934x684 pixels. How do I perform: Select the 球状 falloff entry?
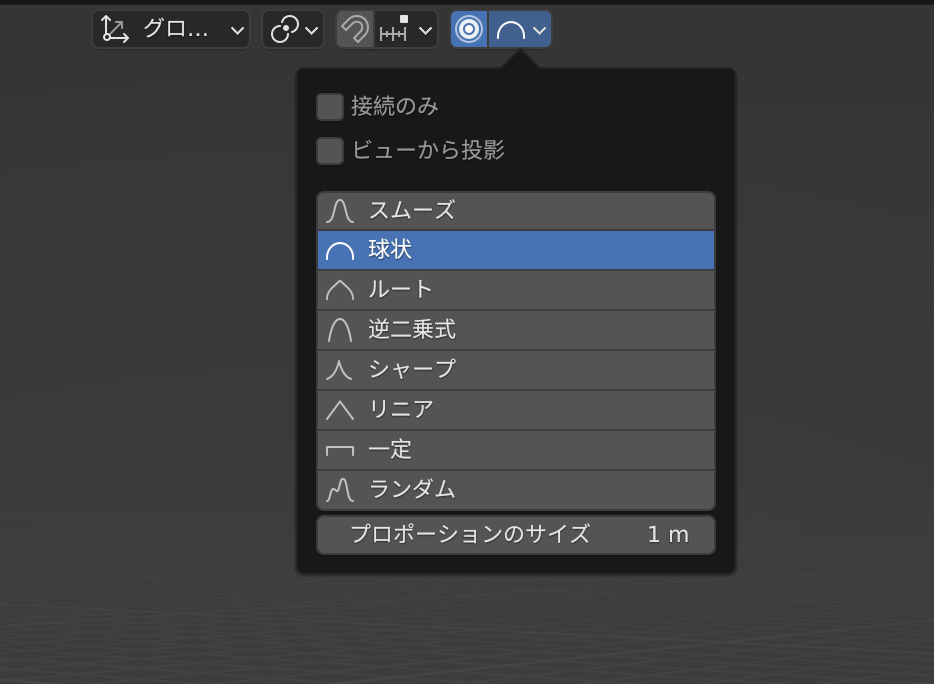click(x=516, y=250)
